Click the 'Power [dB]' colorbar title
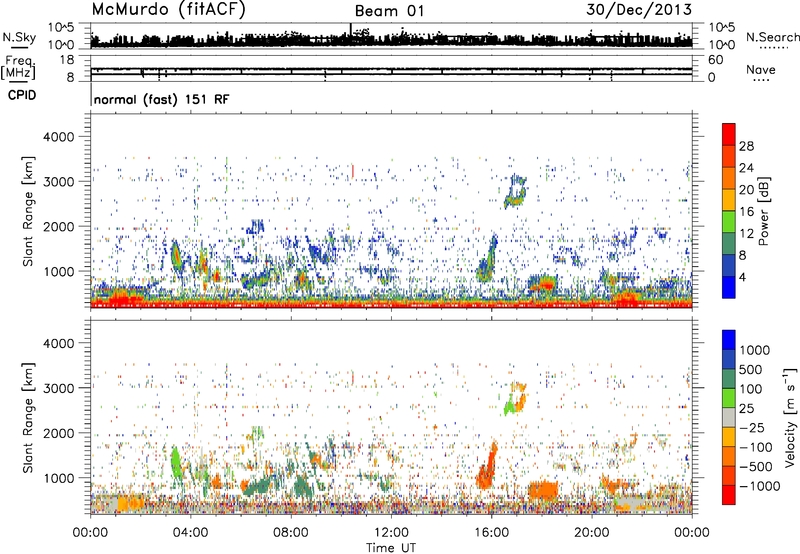Screen dimensions: 800x554 click(x=764, y=211)
